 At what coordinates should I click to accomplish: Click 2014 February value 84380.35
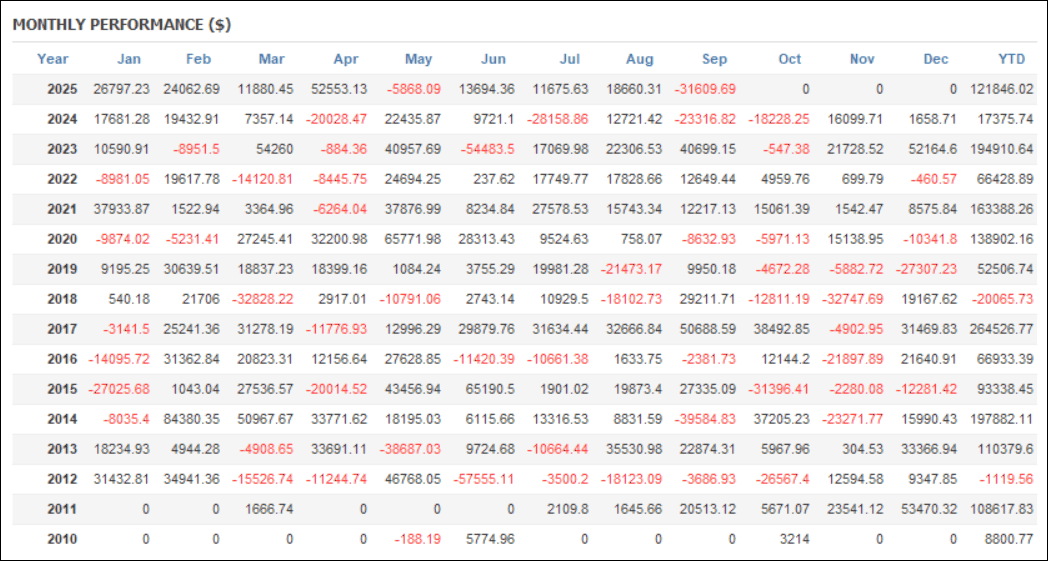(191, 419)
